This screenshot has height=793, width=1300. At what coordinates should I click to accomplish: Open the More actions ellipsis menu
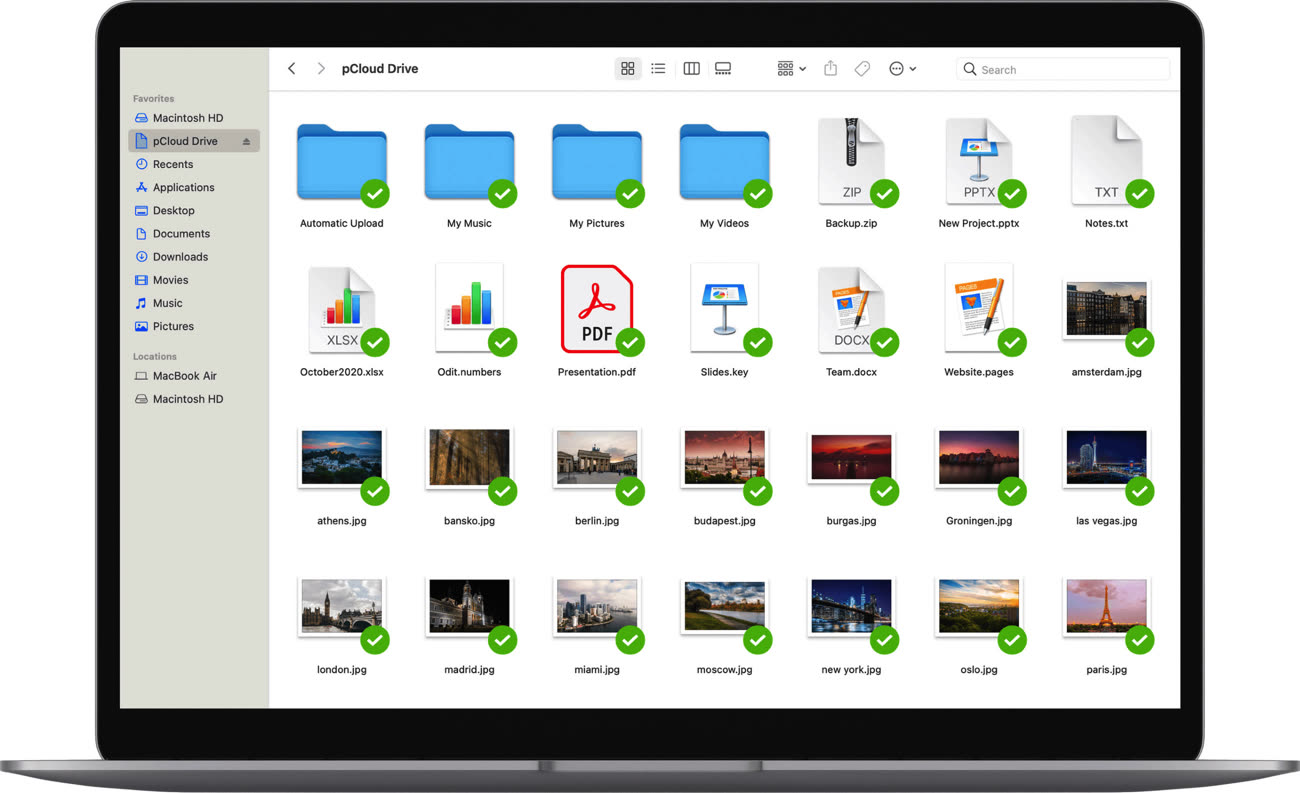coord(902,69)
